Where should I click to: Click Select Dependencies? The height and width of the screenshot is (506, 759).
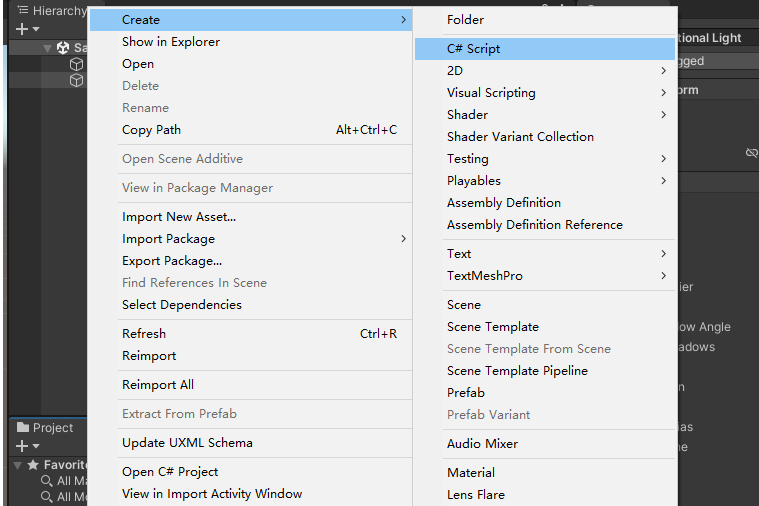[x=251, y=305]
